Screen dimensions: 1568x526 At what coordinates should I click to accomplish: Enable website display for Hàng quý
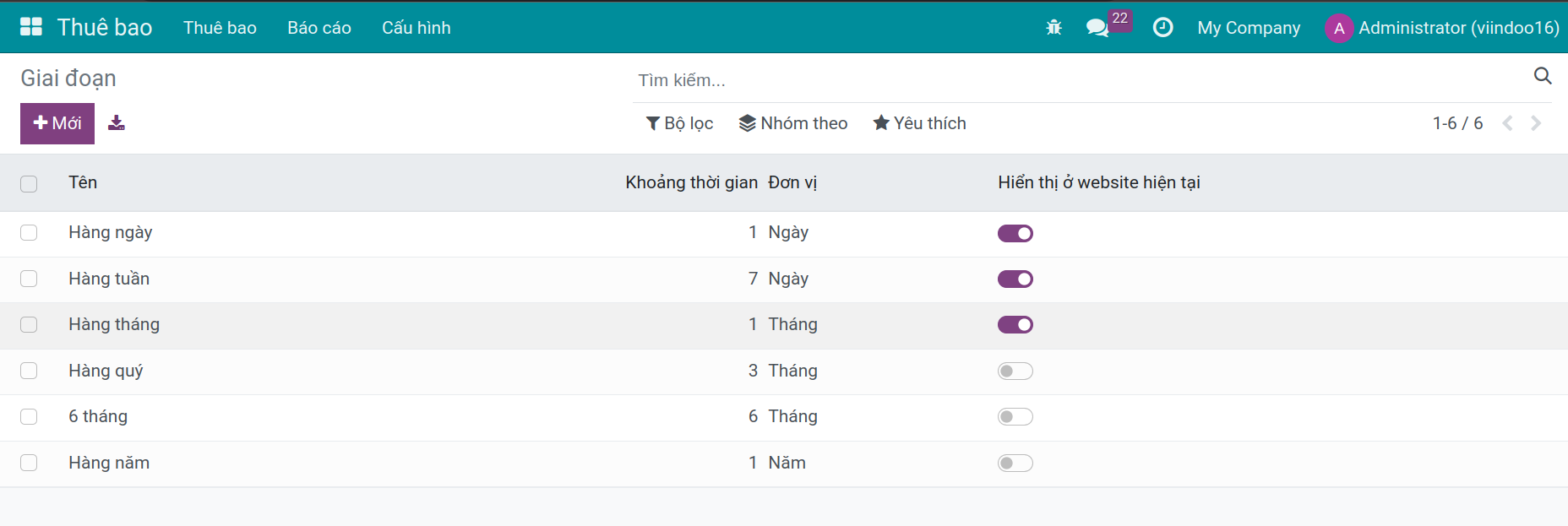pos(1015,371)
